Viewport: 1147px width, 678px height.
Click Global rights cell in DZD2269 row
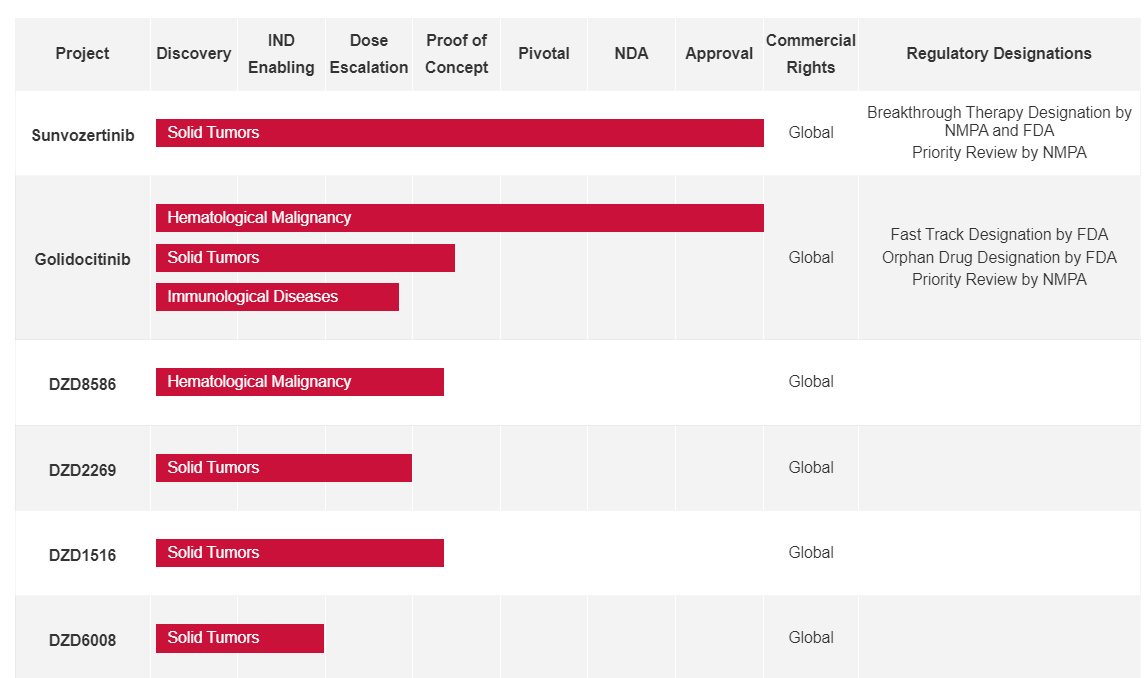[811, 467]
